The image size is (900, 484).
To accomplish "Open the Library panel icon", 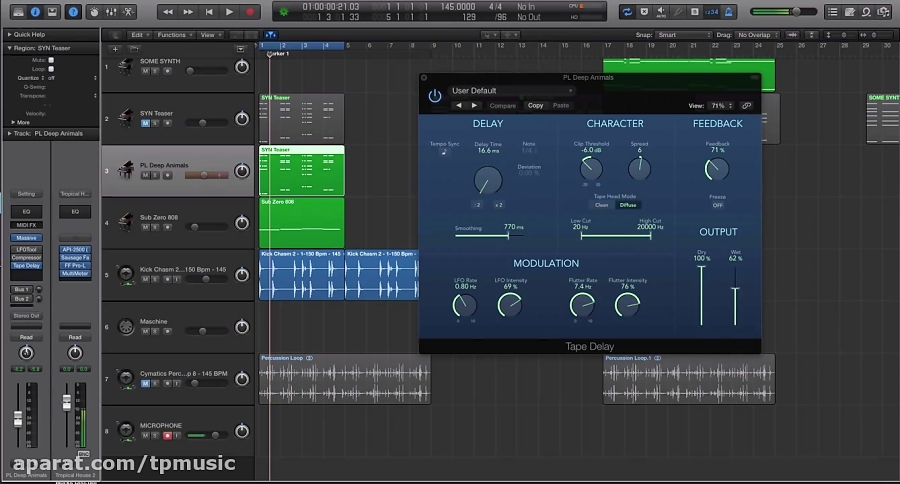I will [x=18, y=11].
